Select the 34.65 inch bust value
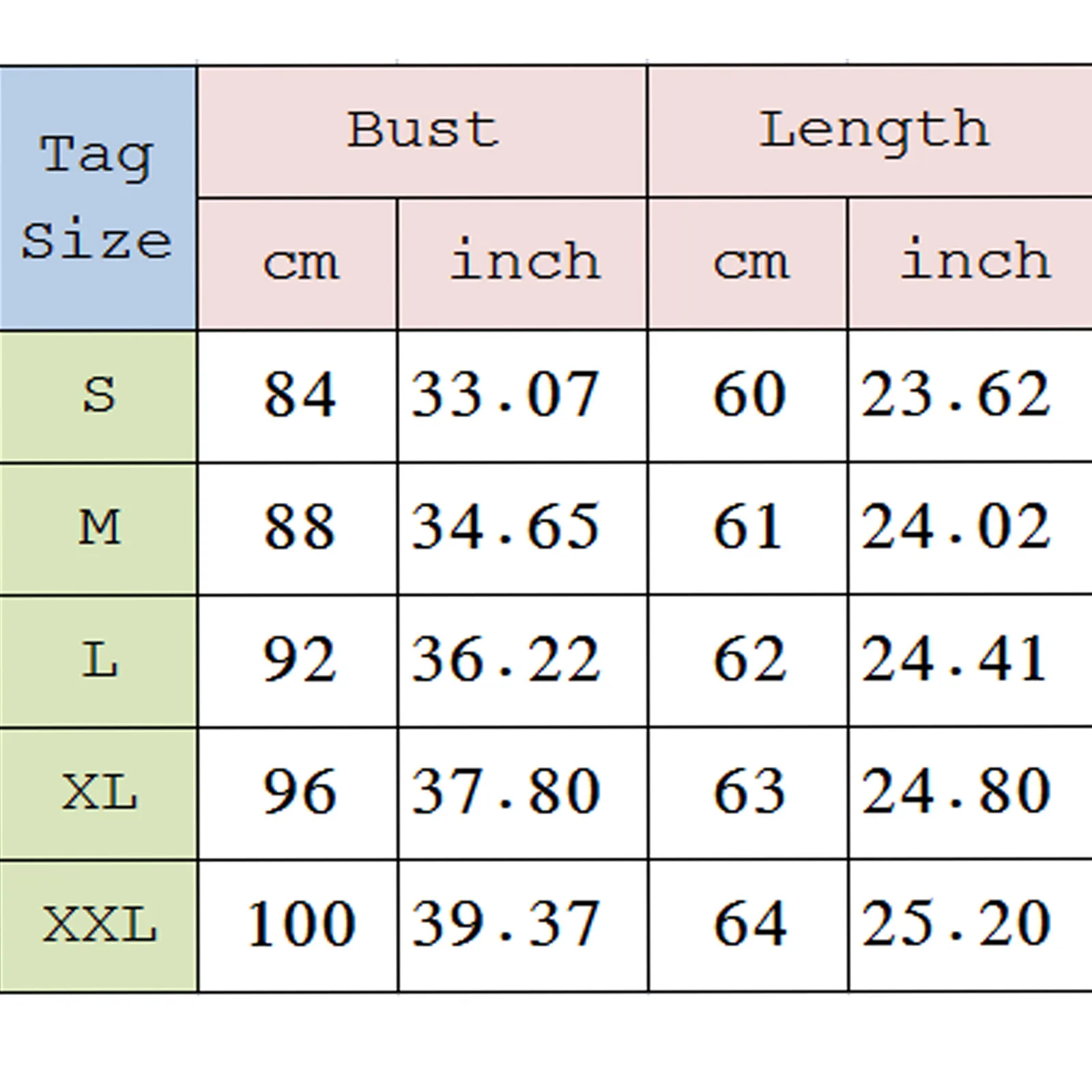The image size is (1092, 1092). pyautogui.click(x=506, y=528)
